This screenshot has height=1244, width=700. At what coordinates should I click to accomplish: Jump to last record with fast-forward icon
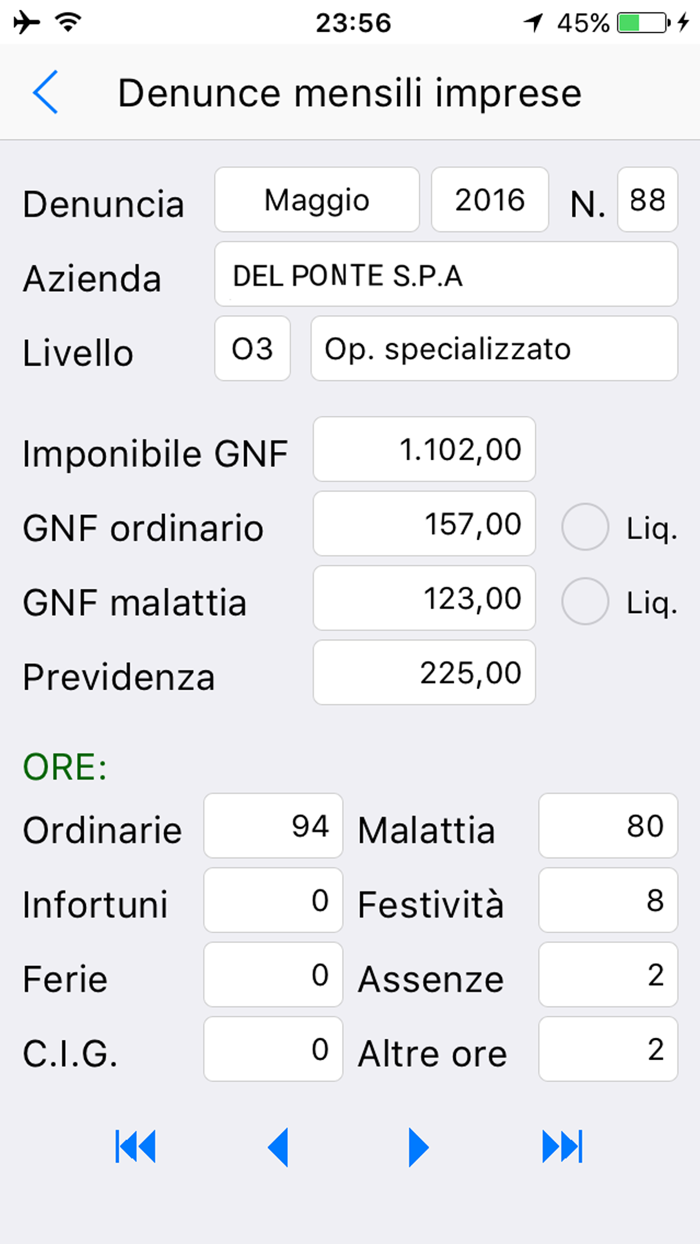pos(563,1147)
